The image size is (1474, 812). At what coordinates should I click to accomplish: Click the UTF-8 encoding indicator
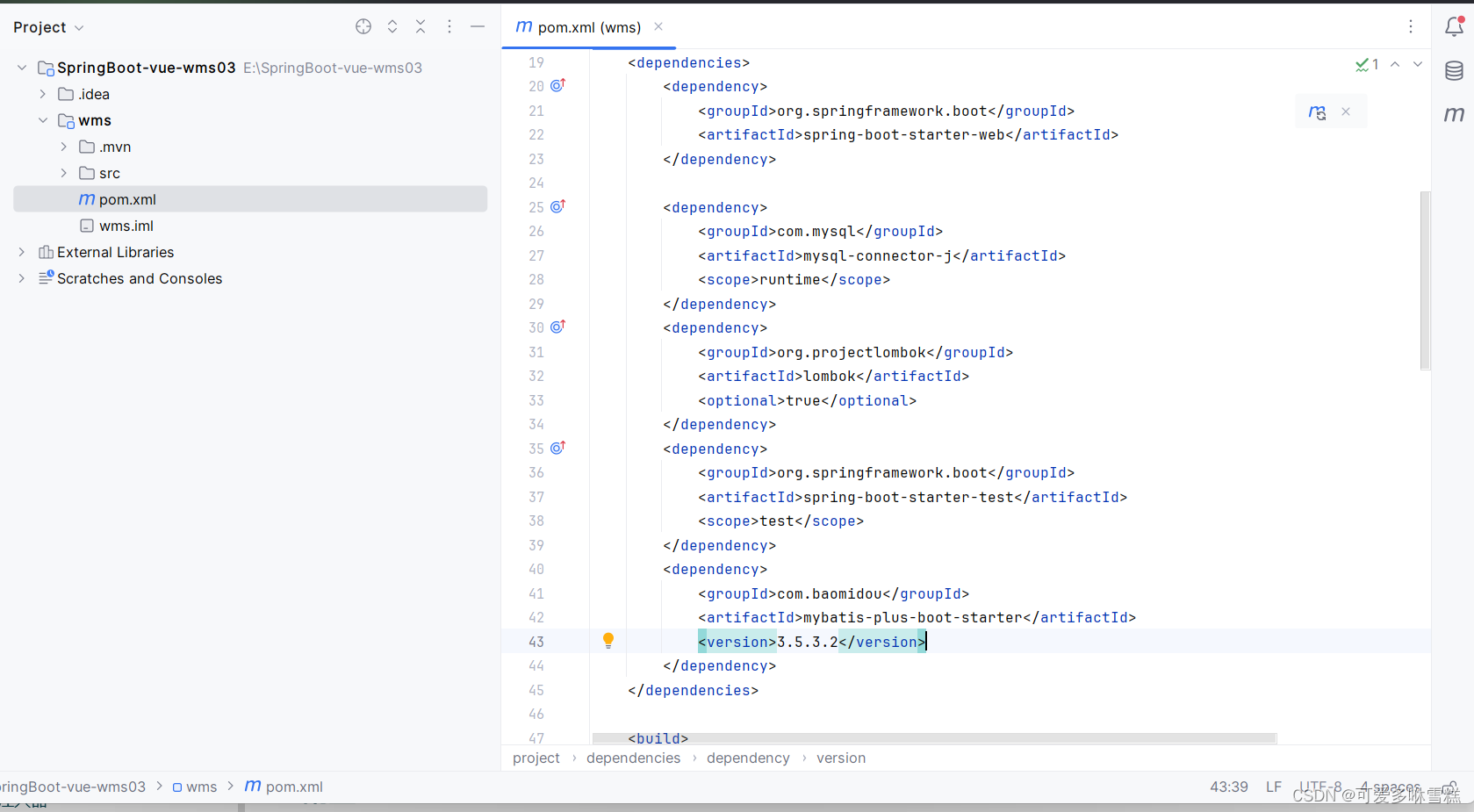tap(1320, 787)
